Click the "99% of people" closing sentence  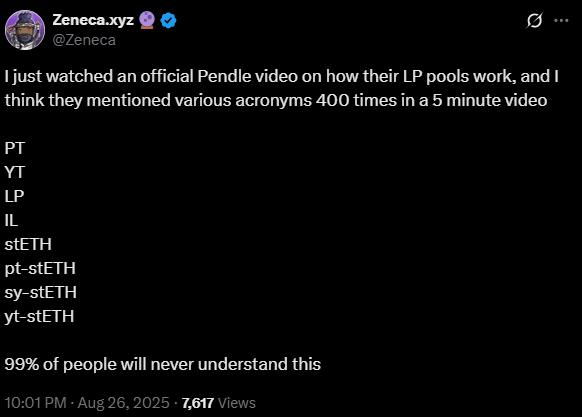[x=163, y=364]
